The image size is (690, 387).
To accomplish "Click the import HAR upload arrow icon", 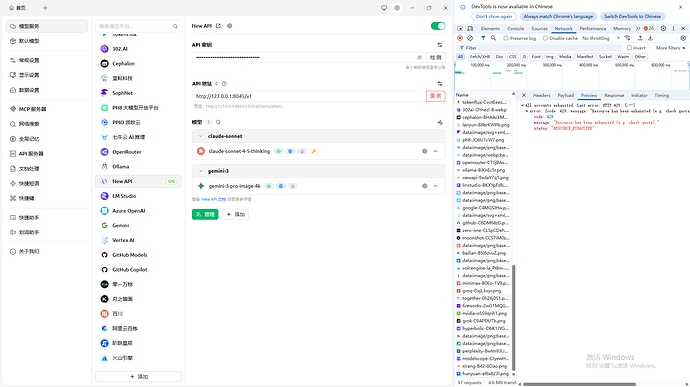I will (640, 38).
